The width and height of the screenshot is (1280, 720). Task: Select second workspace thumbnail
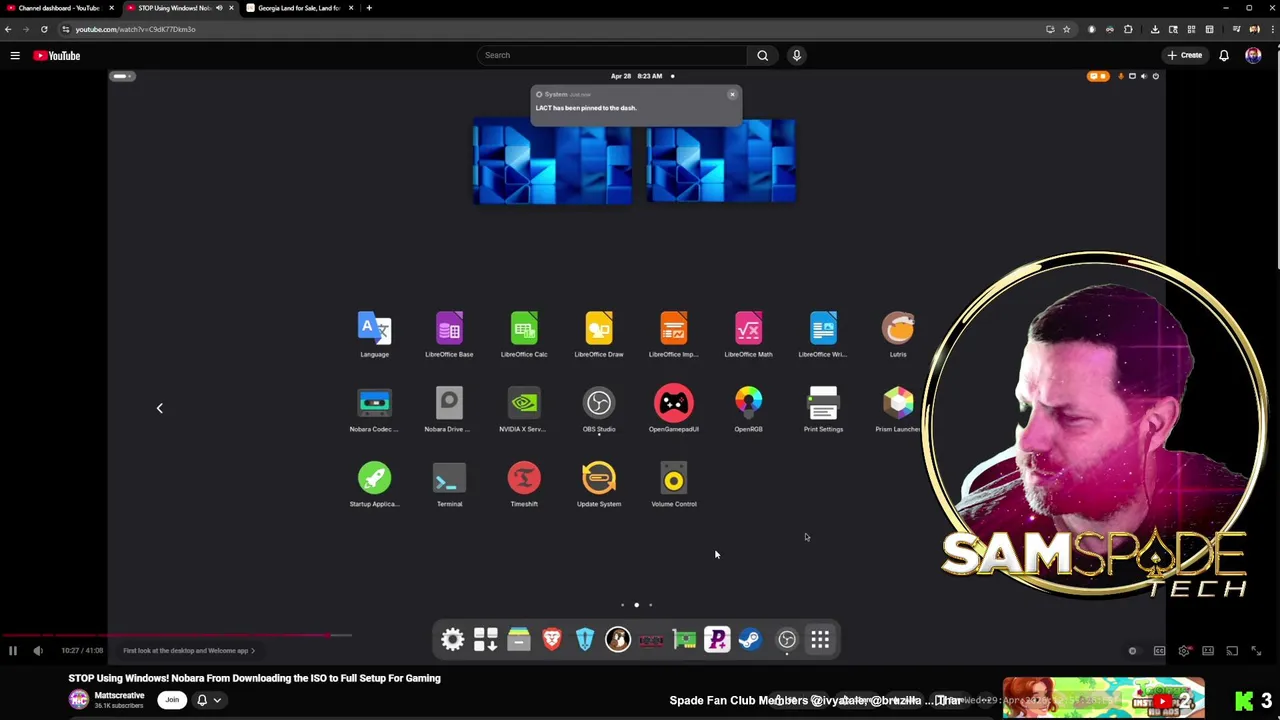coord(721,161)
